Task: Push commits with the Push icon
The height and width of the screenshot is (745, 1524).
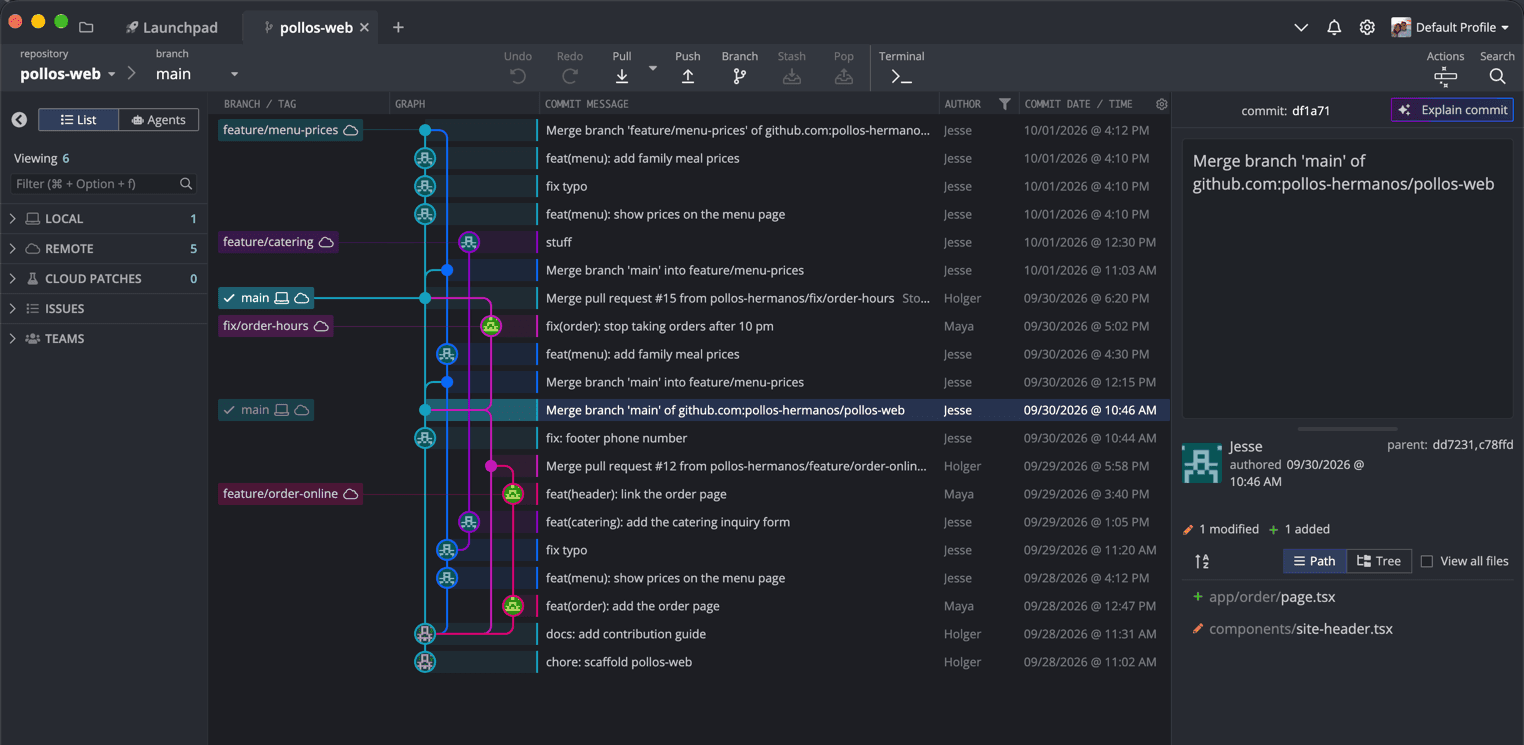Action: pos(688,76)
